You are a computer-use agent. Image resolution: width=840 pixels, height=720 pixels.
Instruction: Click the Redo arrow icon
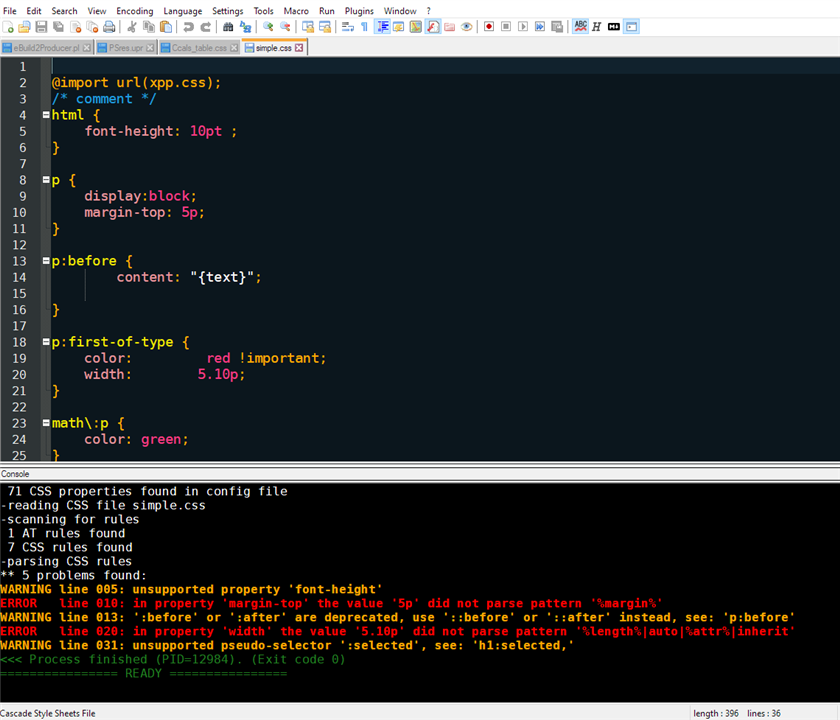click(x=206, y=27)
